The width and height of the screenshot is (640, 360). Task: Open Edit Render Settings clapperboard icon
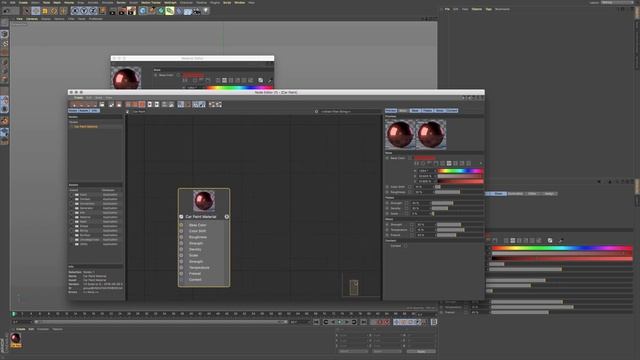[131, 11]
